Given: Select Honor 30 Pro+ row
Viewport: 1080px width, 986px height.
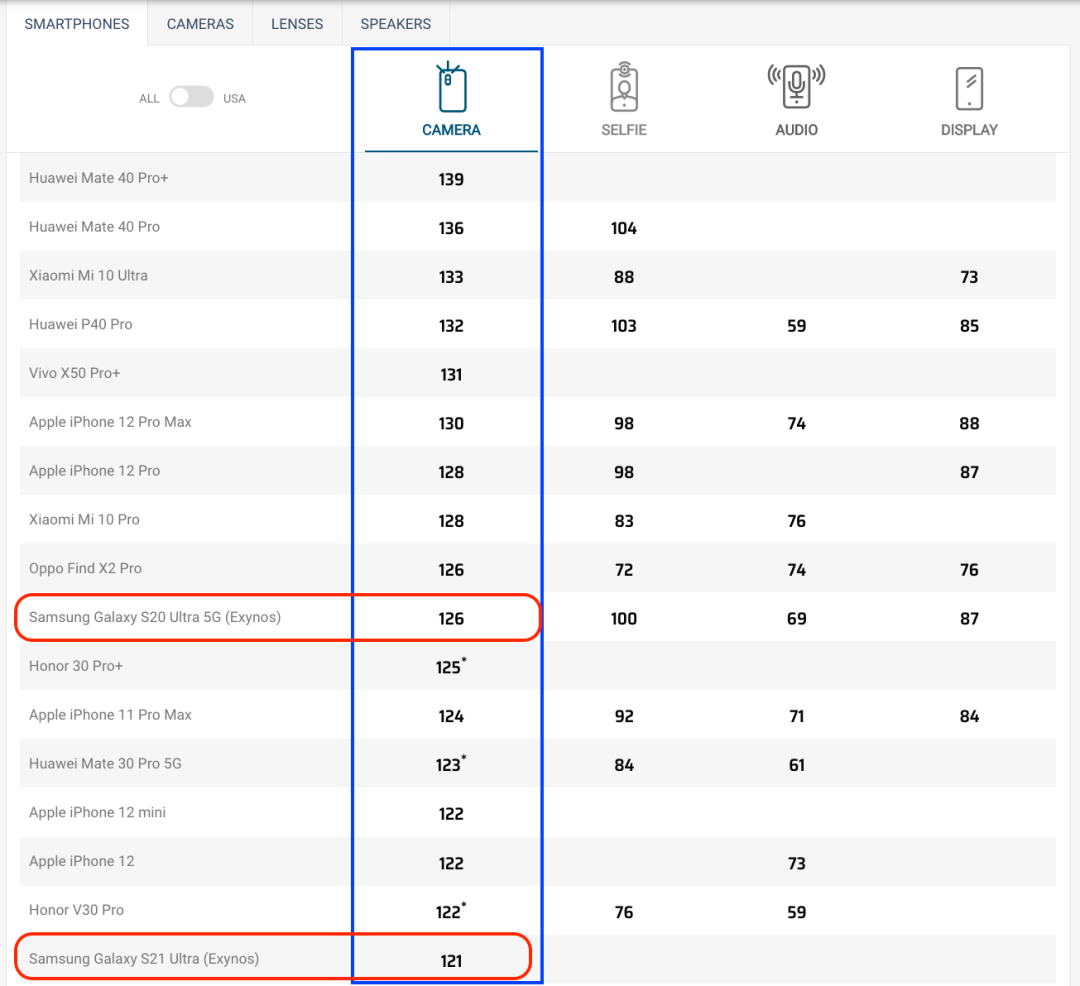Looking at the screenshot, I should coord(537,666).
